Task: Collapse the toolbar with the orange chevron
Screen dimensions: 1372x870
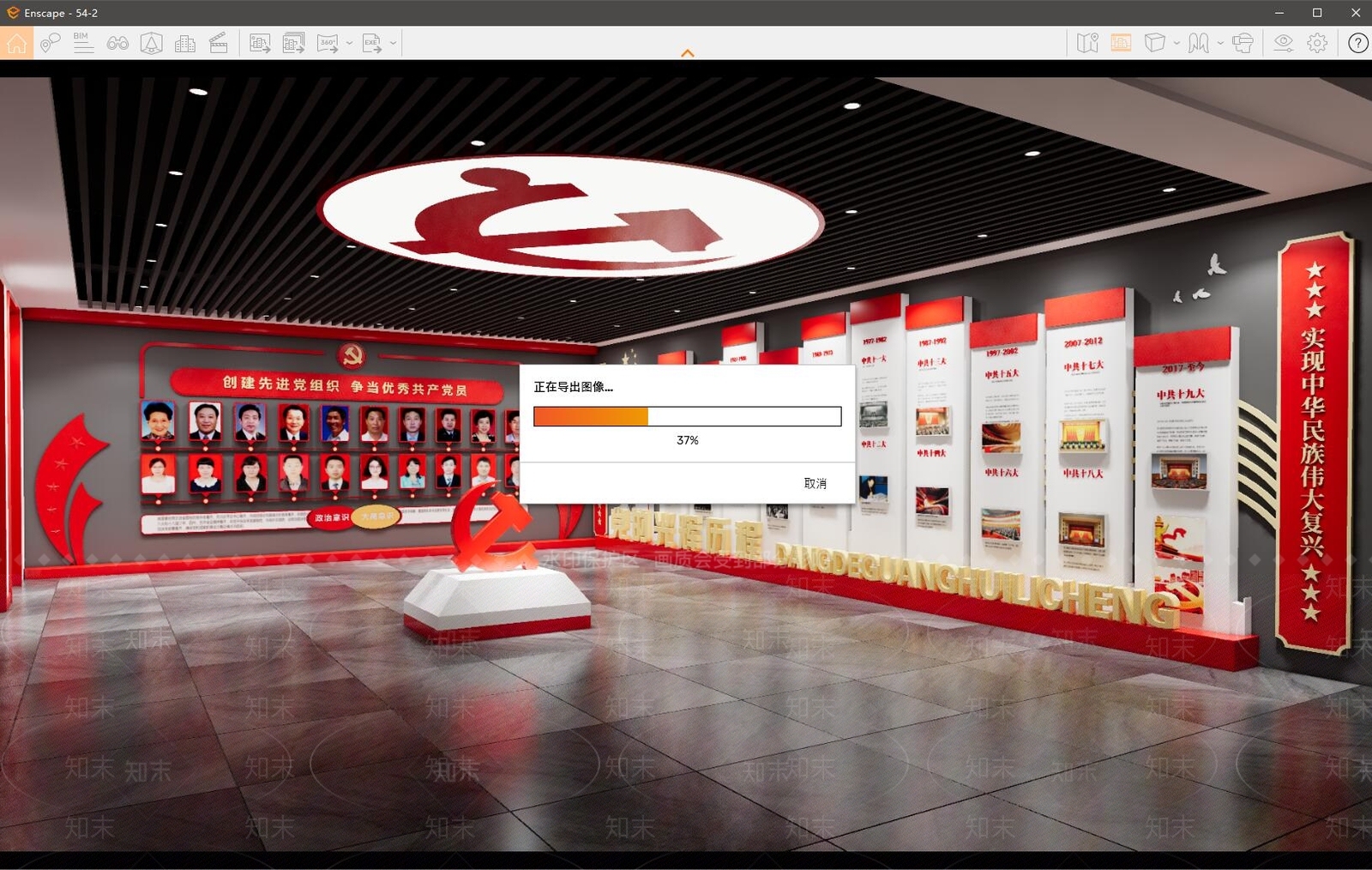Action: pyautogui.click(x=688, y=53)
